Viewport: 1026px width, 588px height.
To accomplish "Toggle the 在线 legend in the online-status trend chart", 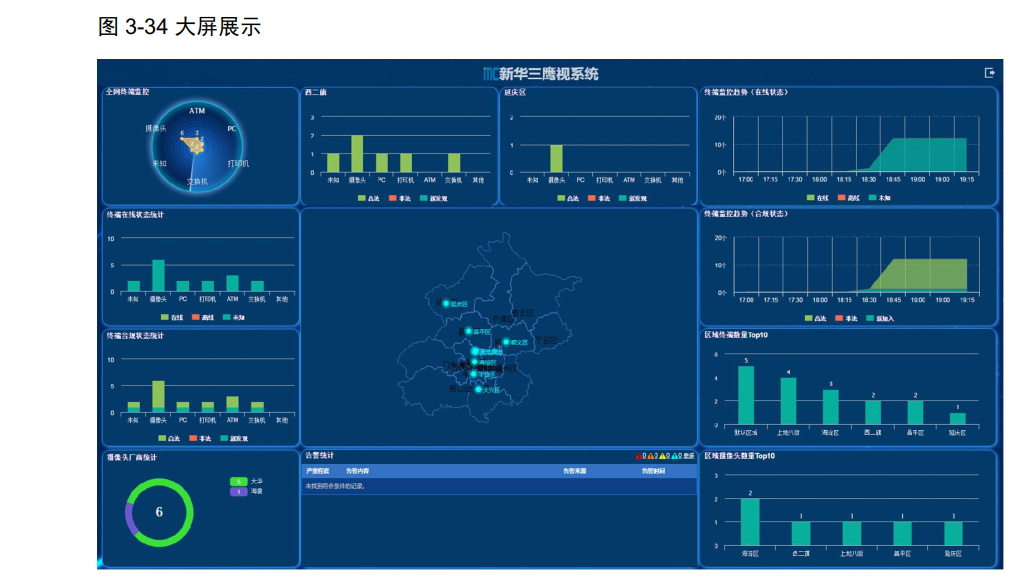I will (x=818, y=198).
